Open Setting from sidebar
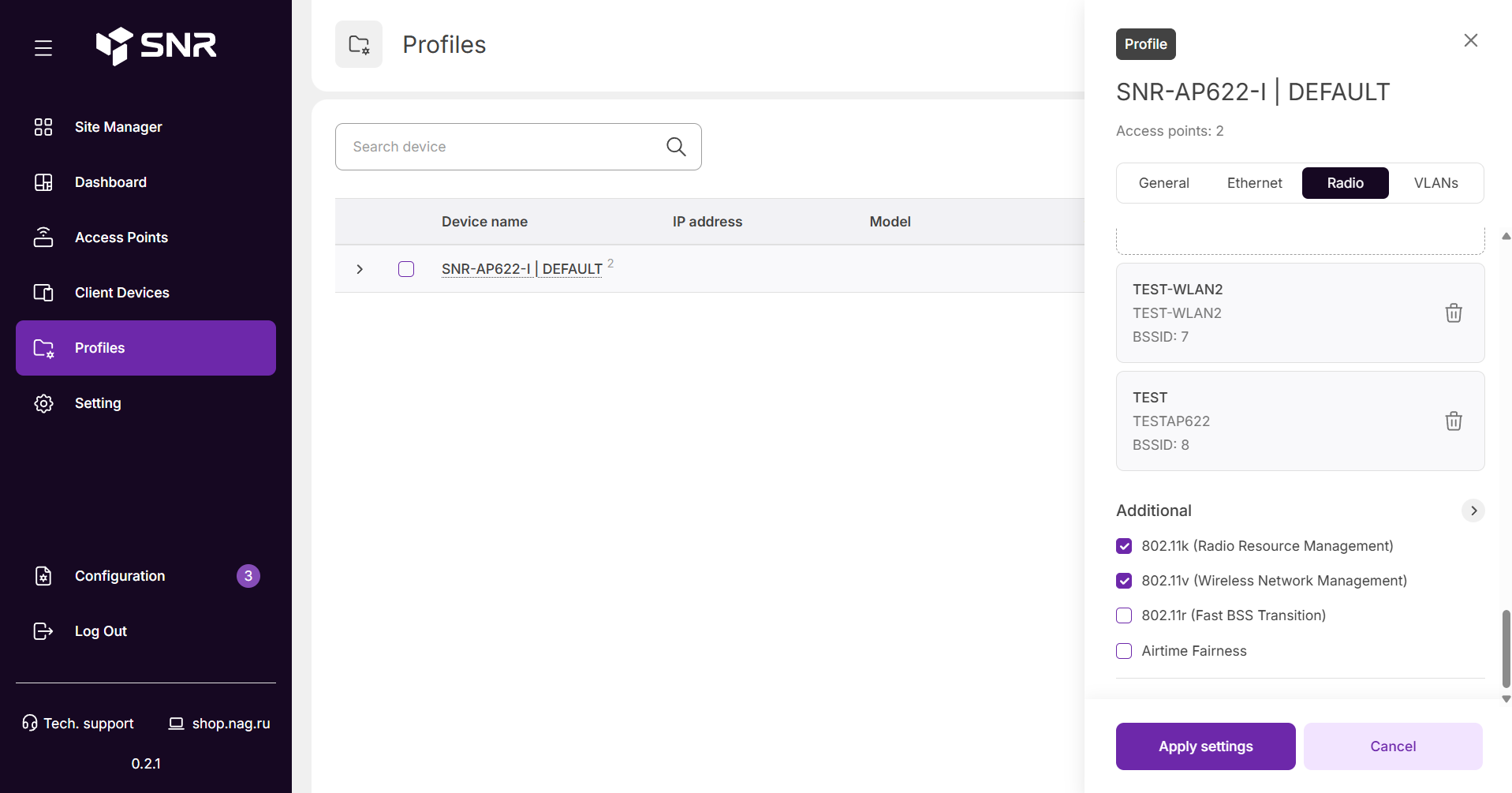Screen dimensions: 1512x793 click(x=146, y=403)
